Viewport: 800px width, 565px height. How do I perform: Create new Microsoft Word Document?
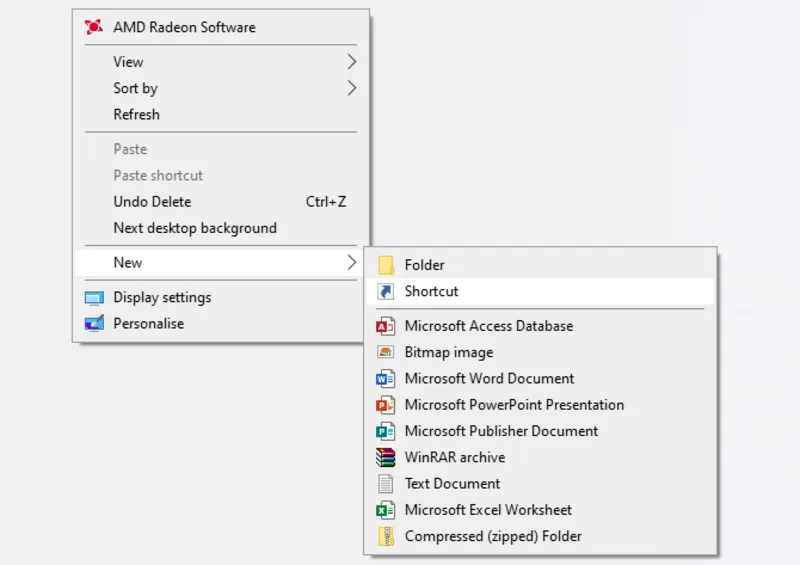coord(540,378)
